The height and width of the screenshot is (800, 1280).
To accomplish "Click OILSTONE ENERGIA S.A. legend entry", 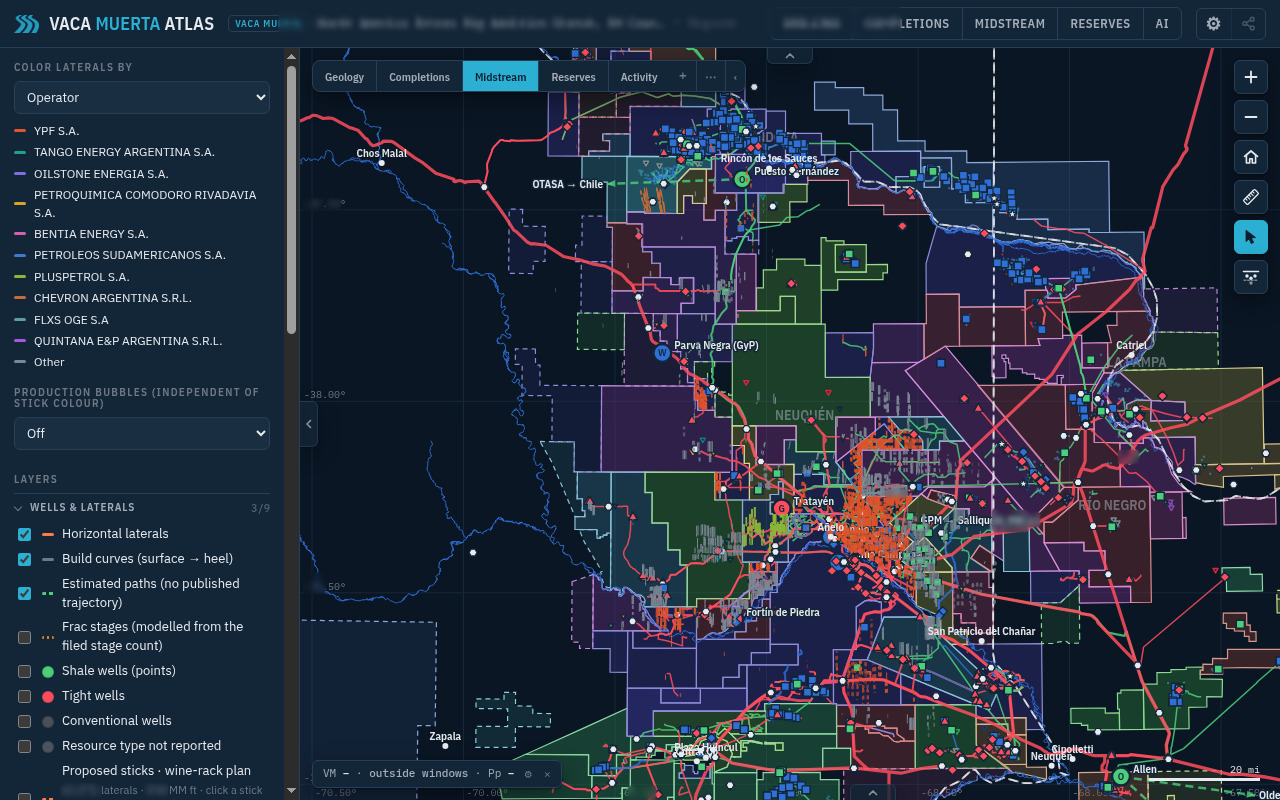I will tap(101, 174).
